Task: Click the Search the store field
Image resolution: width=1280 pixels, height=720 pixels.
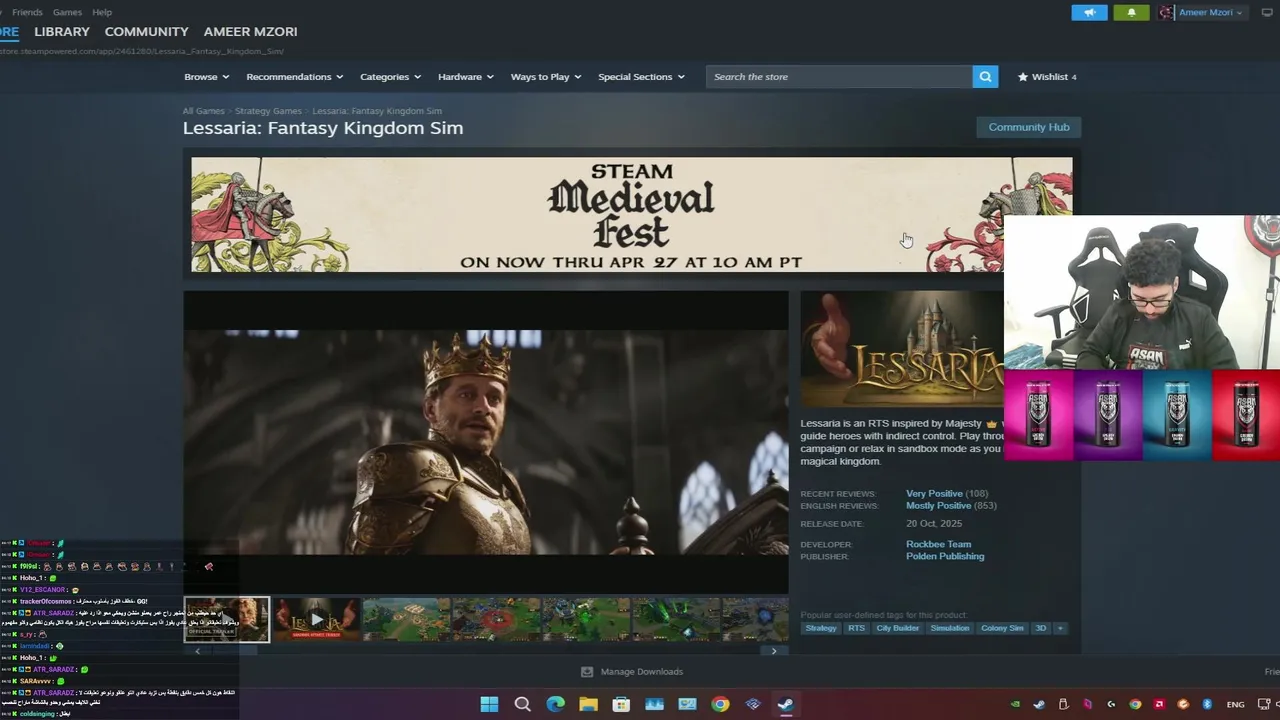Action: click(839, 77)
